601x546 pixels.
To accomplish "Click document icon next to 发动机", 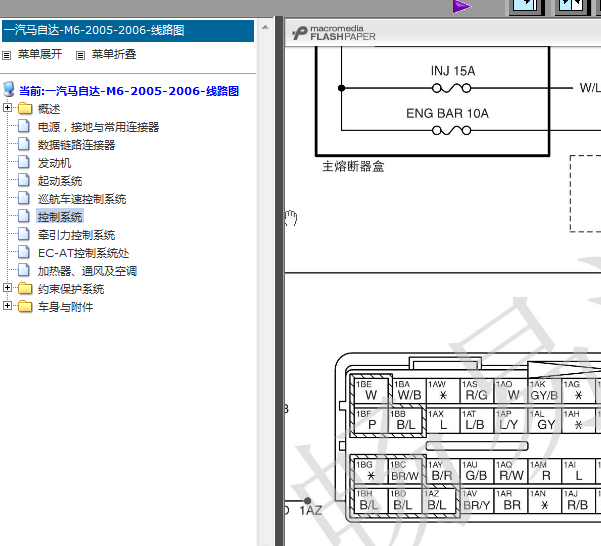I will tap(24, 162).
